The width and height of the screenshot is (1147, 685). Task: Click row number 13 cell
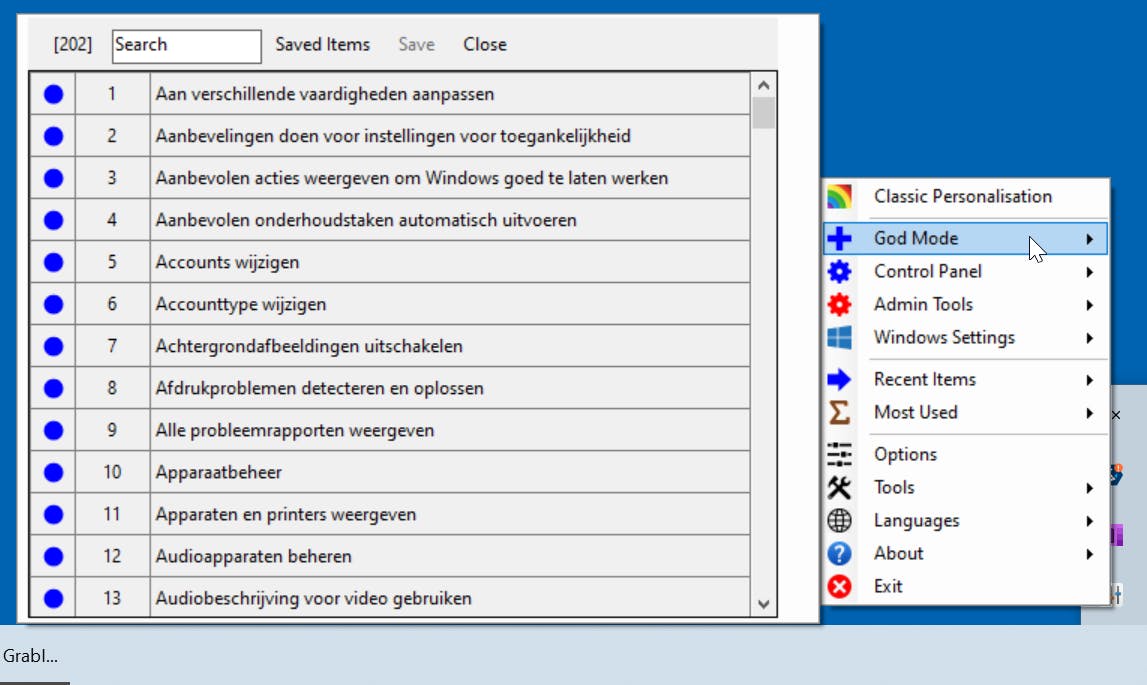112,599
